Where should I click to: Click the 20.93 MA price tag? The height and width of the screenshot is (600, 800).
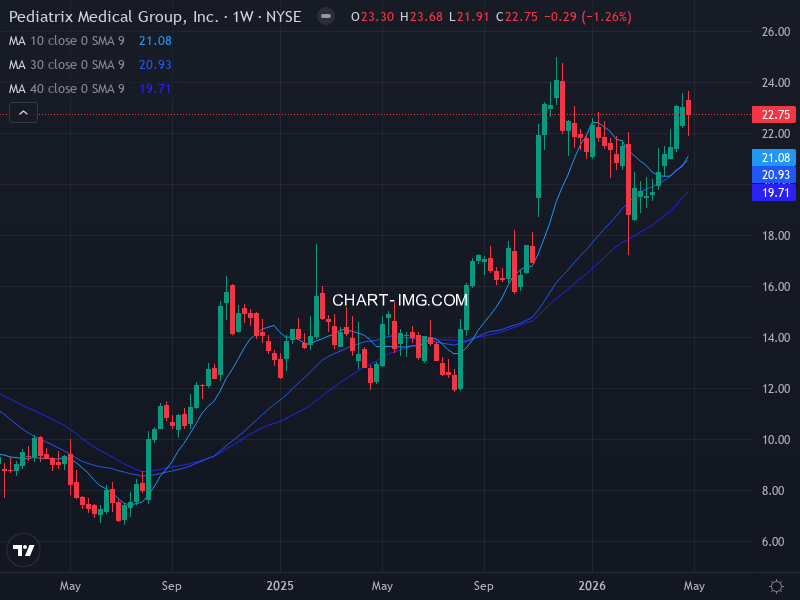pos(774,175)
